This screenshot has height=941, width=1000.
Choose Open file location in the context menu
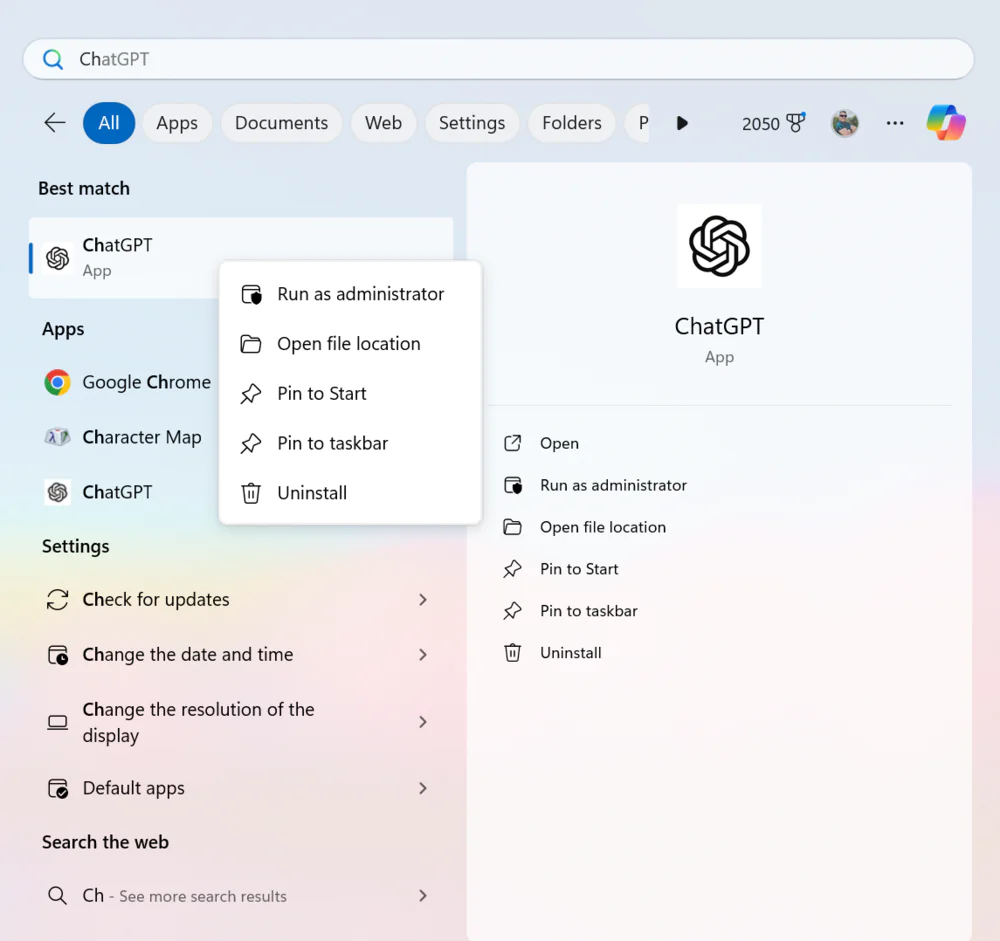point(350,344)
